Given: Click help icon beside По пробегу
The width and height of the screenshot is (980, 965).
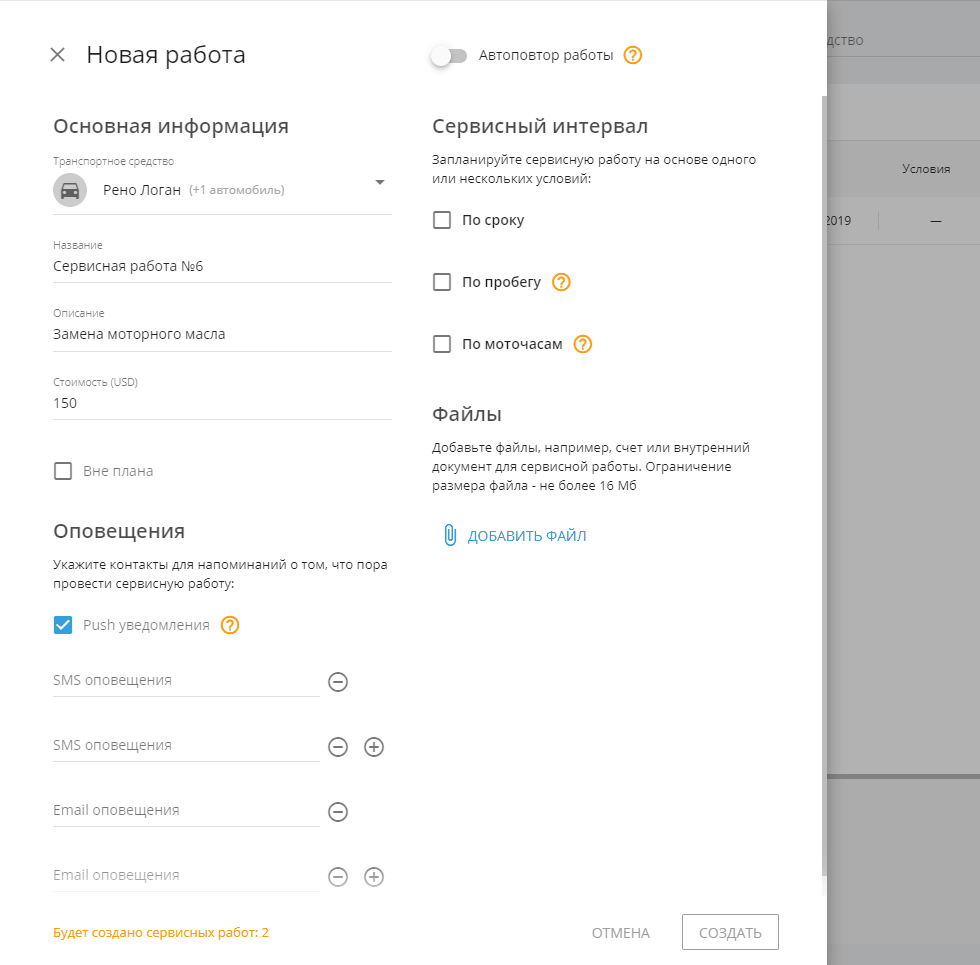Looking at the screenshot, I should pyautogui.click(x=561, y=282).
